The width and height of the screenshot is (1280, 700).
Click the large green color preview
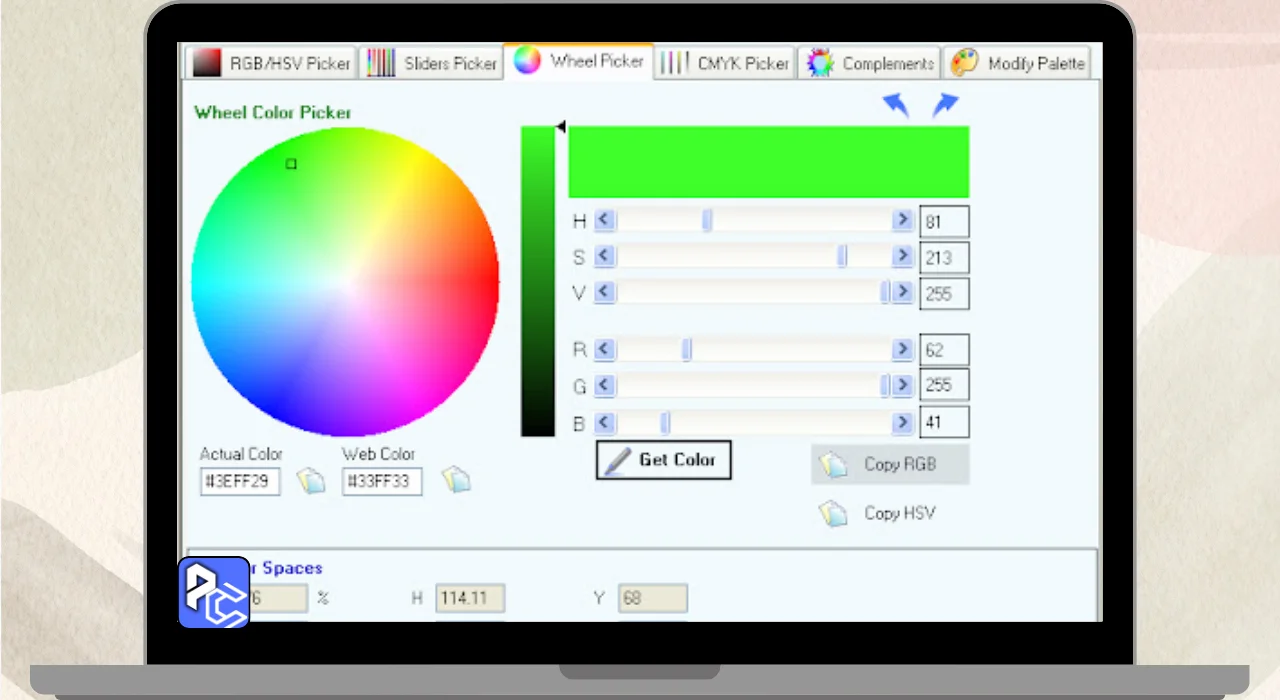(768, 162)
